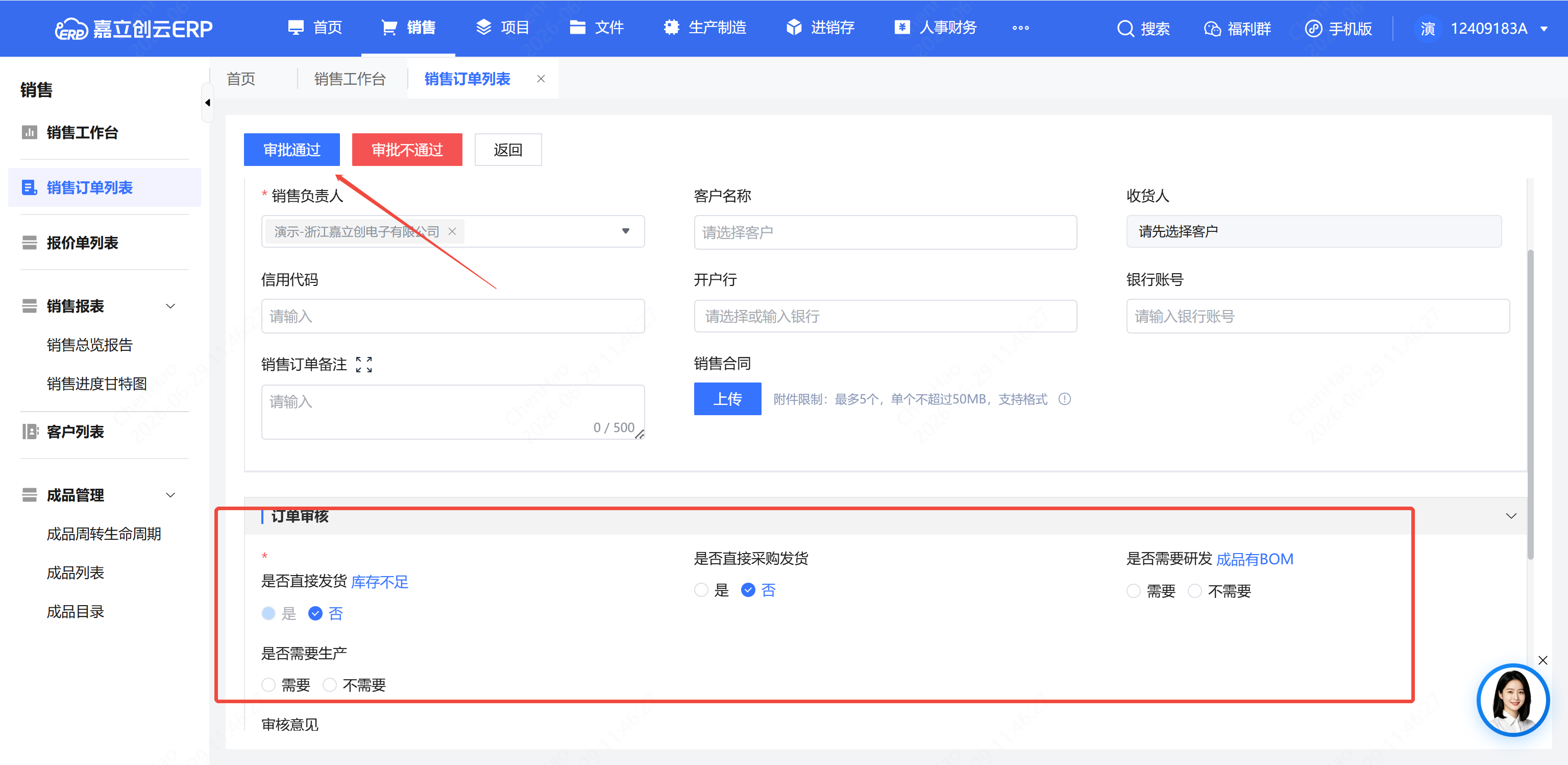This screenshot has height=765, width=1568.
Task: Switch to the 首页 page tab
Action: [241, 79]
